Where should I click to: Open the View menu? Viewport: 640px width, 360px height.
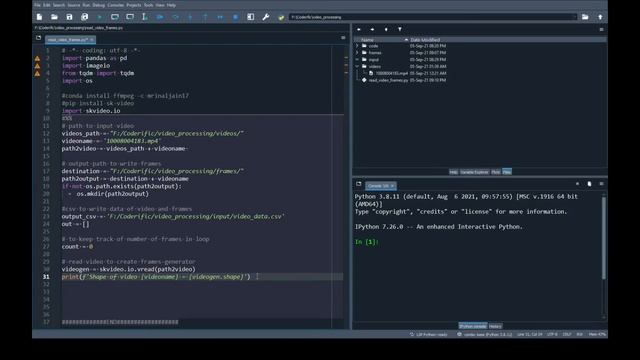point(160,5)
